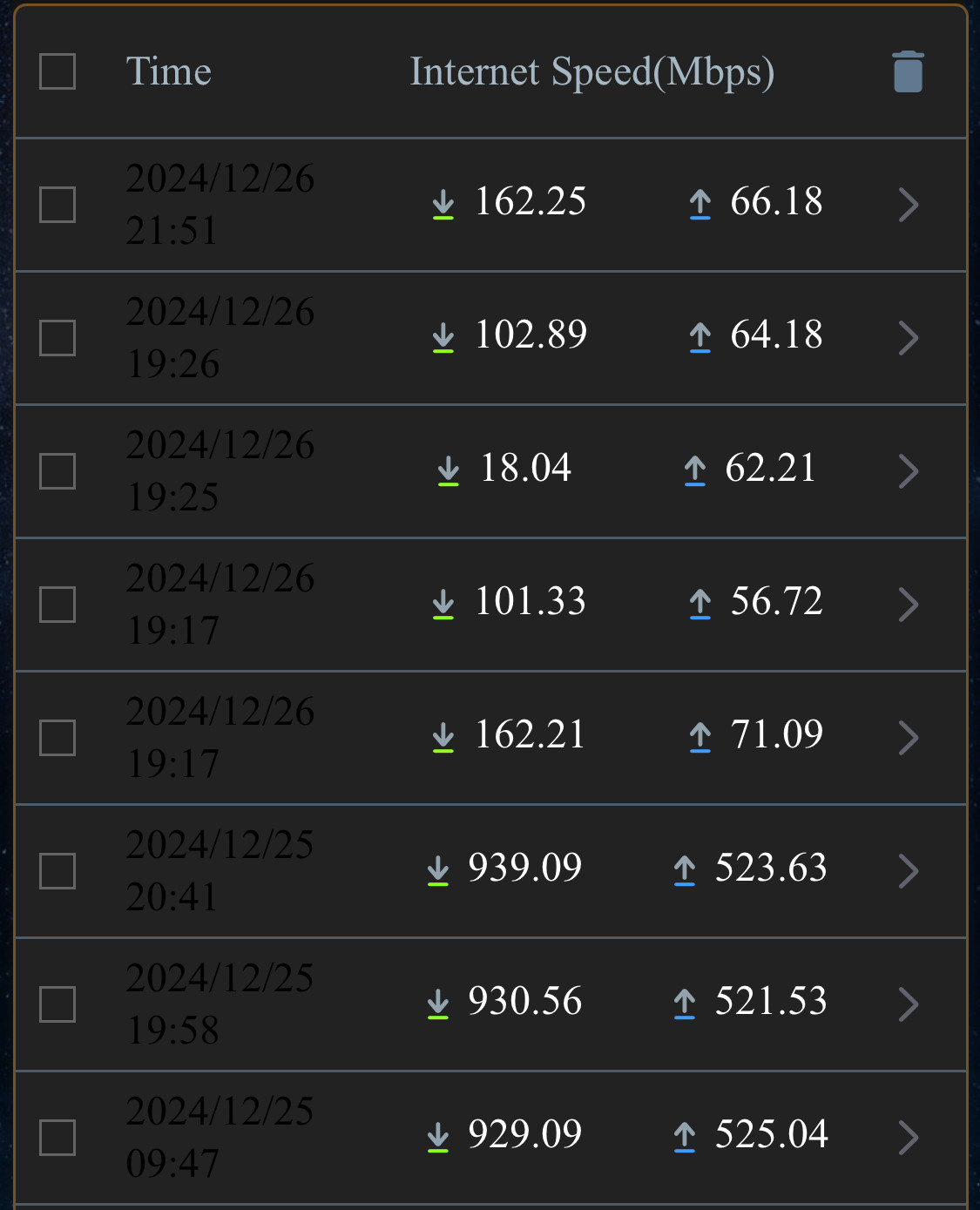This screenshot has height=1210, width=980.
Task: Click the Internet Speed(Mbps) column header
Action: pyautogui.click(x=592, y=73)
